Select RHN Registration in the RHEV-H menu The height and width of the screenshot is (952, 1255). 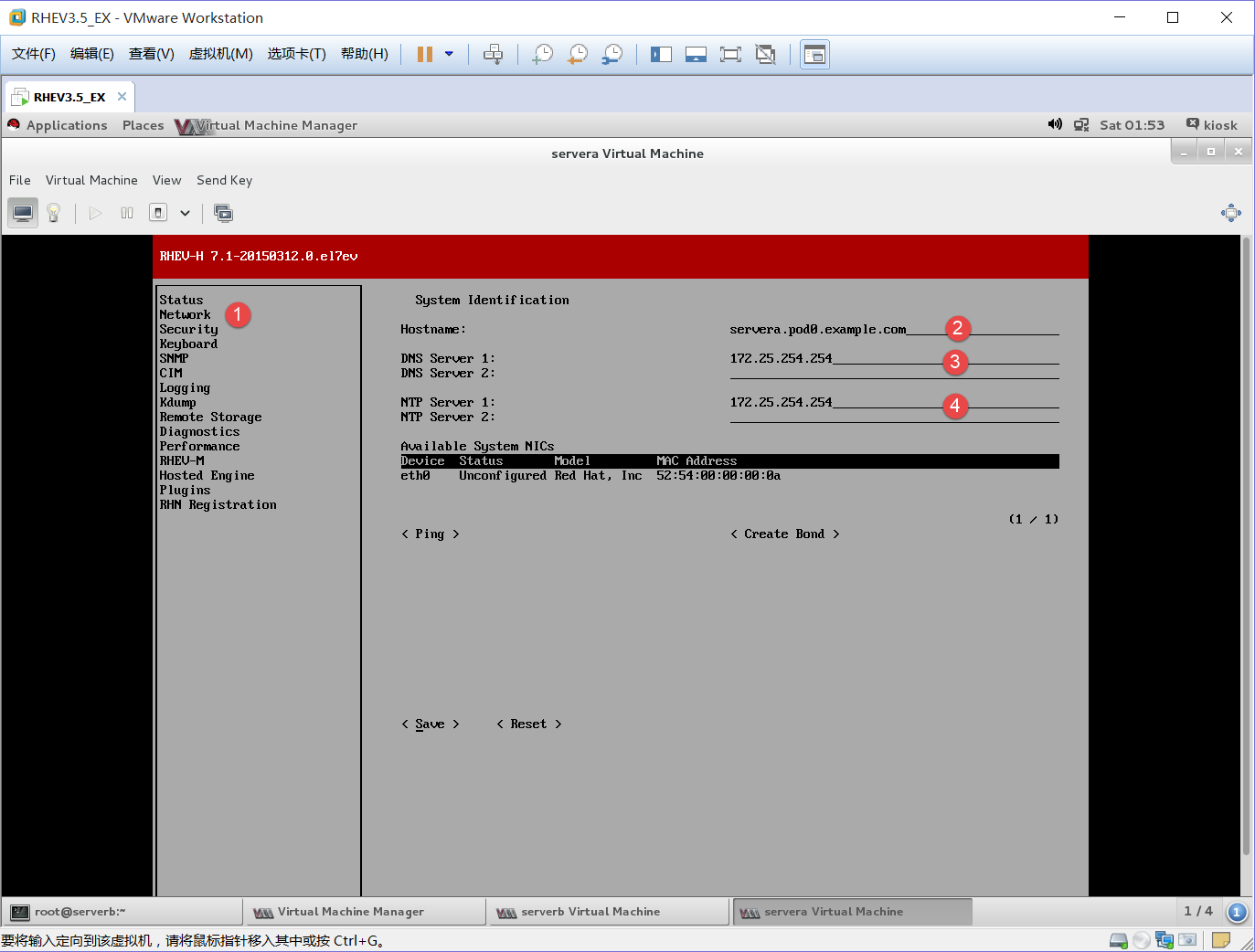(218, 504)
